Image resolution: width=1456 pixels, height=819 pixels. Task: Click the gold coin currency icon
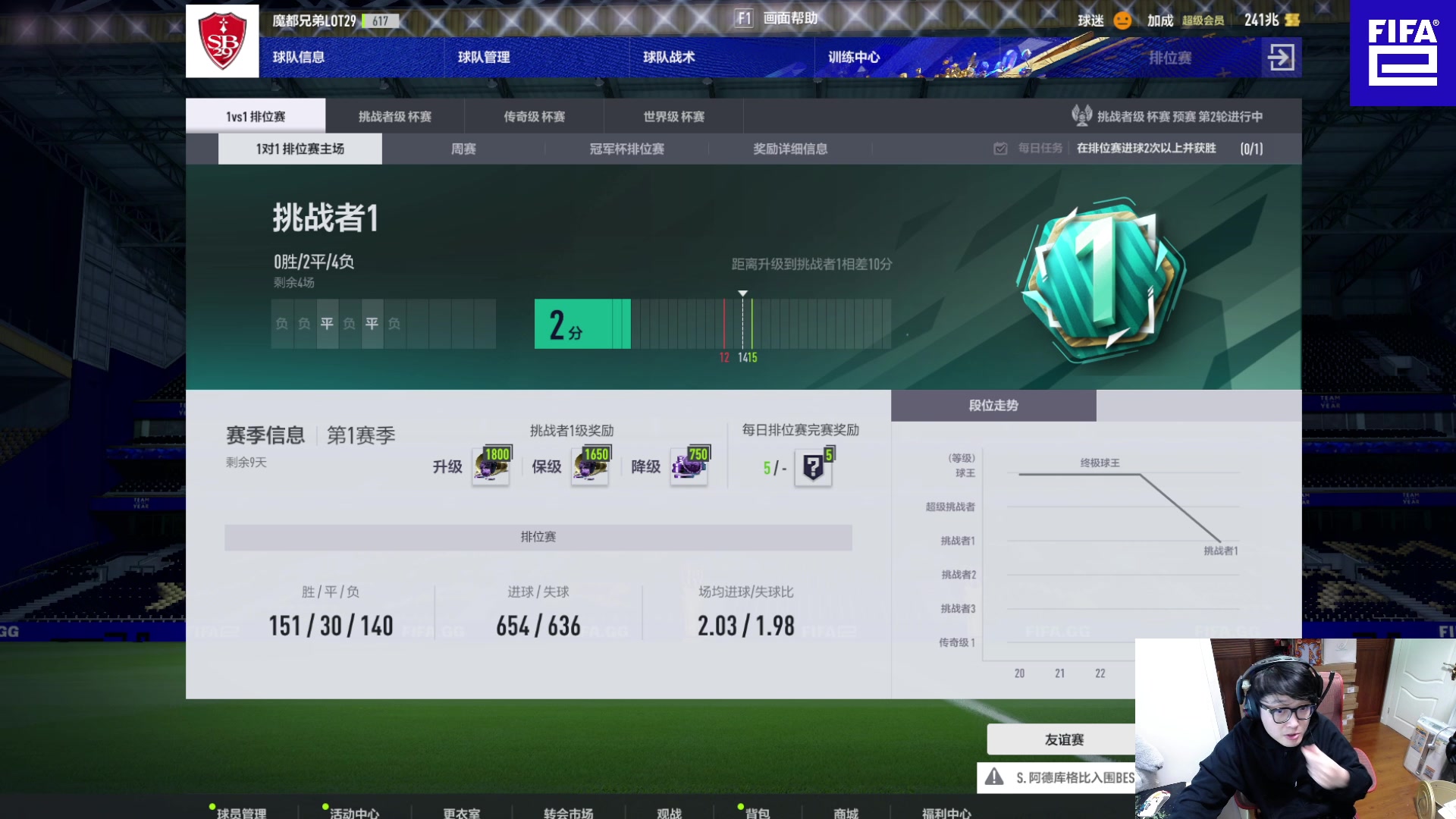coord(1292,20)
